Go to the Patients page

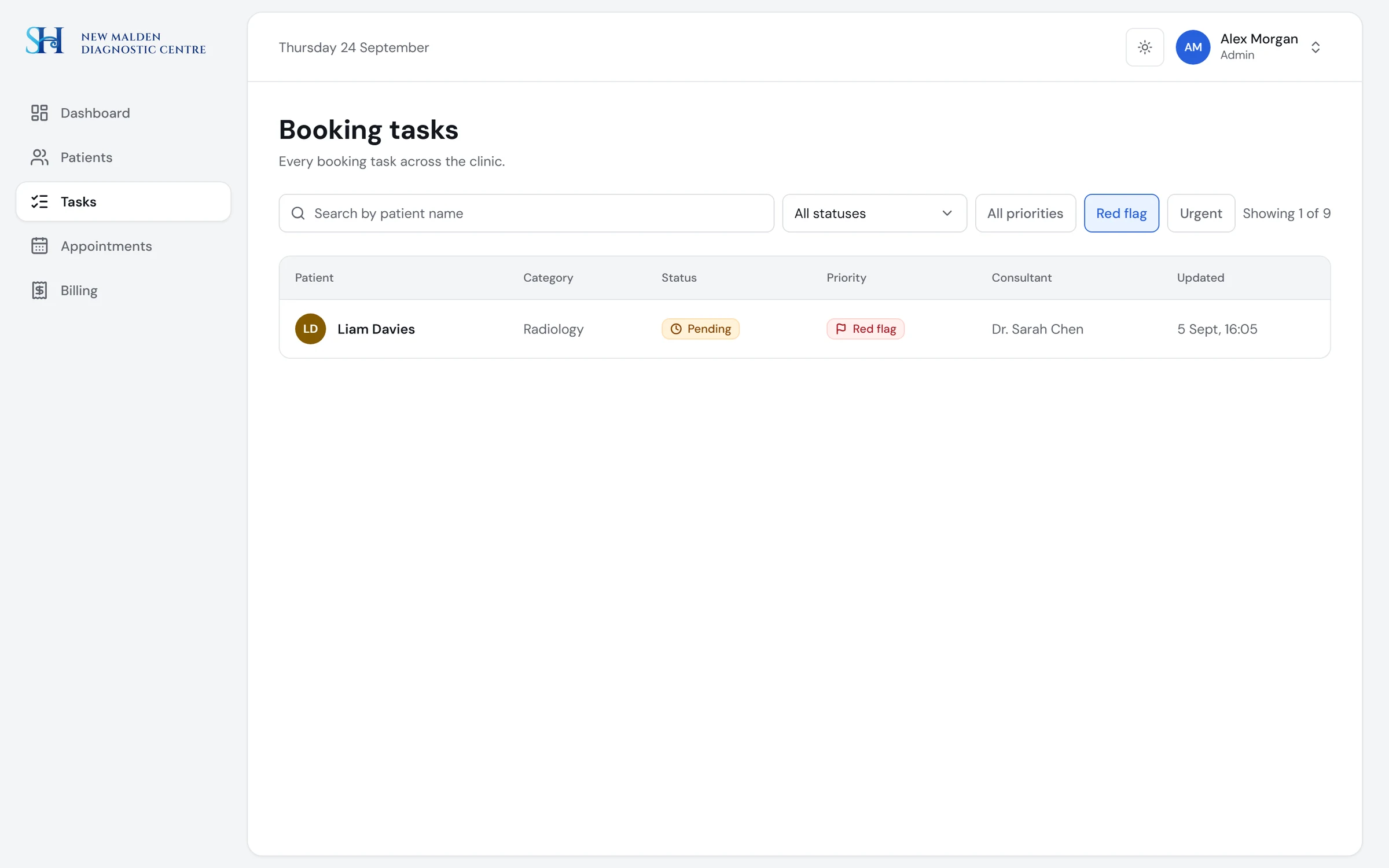(123, 157)
